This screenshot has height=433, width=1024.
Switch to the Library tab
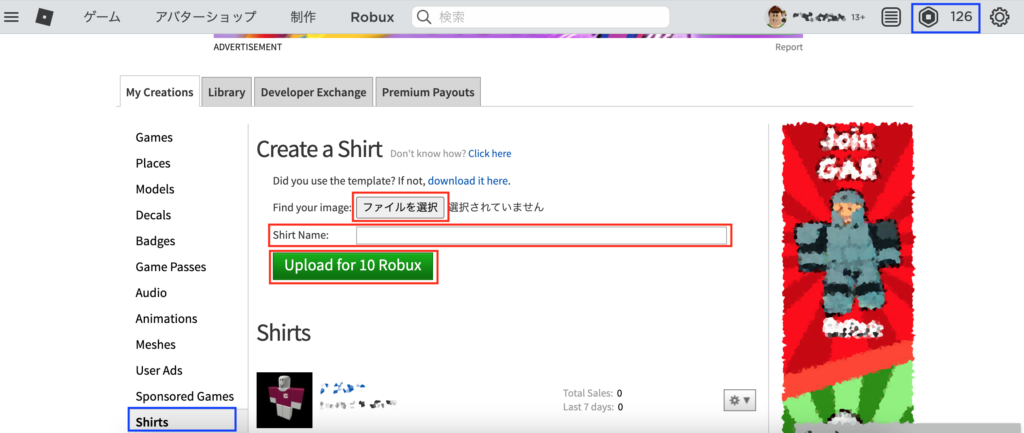(x=227, y=92)
